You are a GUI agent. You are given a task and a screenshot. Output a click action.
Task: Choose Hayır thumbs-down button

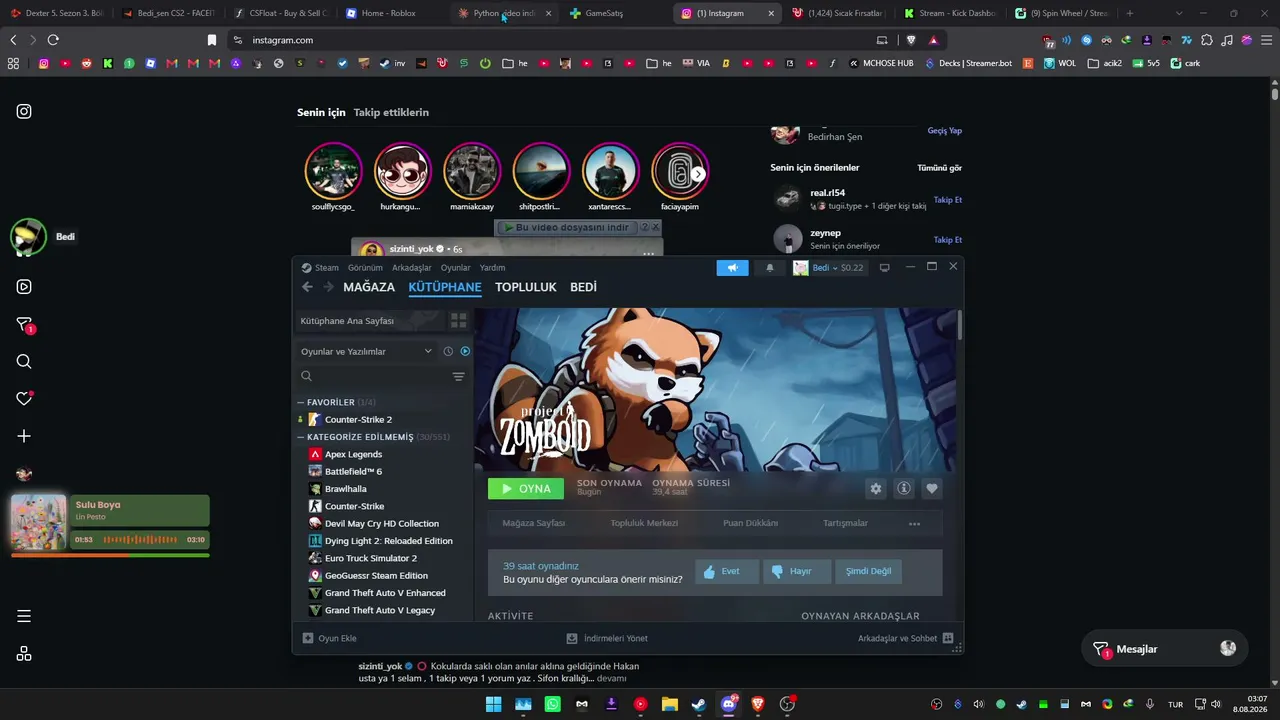pyautogui.click(x=796, y=571)
